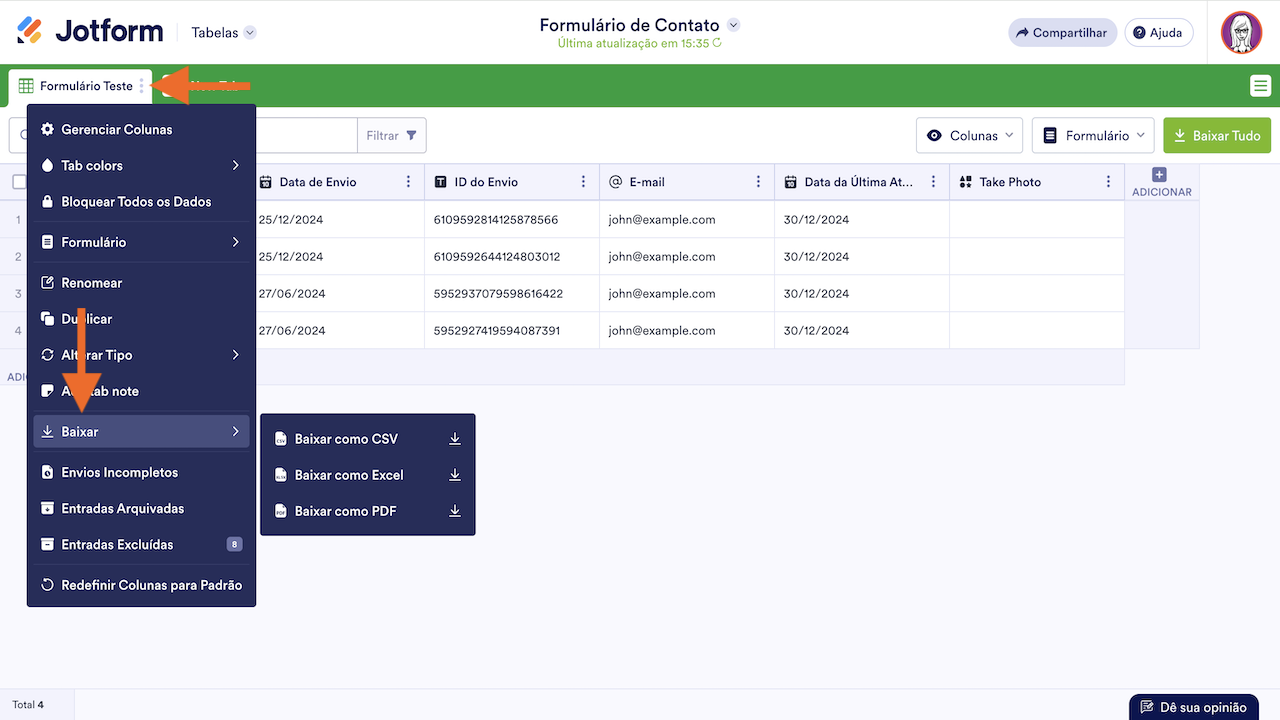Click the add column plus icon
Viewport: 1280px width, 720px height.
tap(1160, 175)
